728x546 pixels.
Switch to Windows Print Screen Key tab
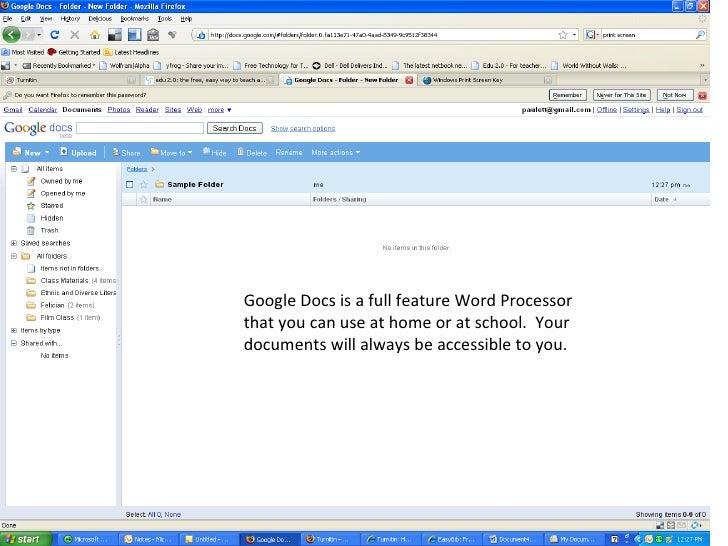(488, 80)
